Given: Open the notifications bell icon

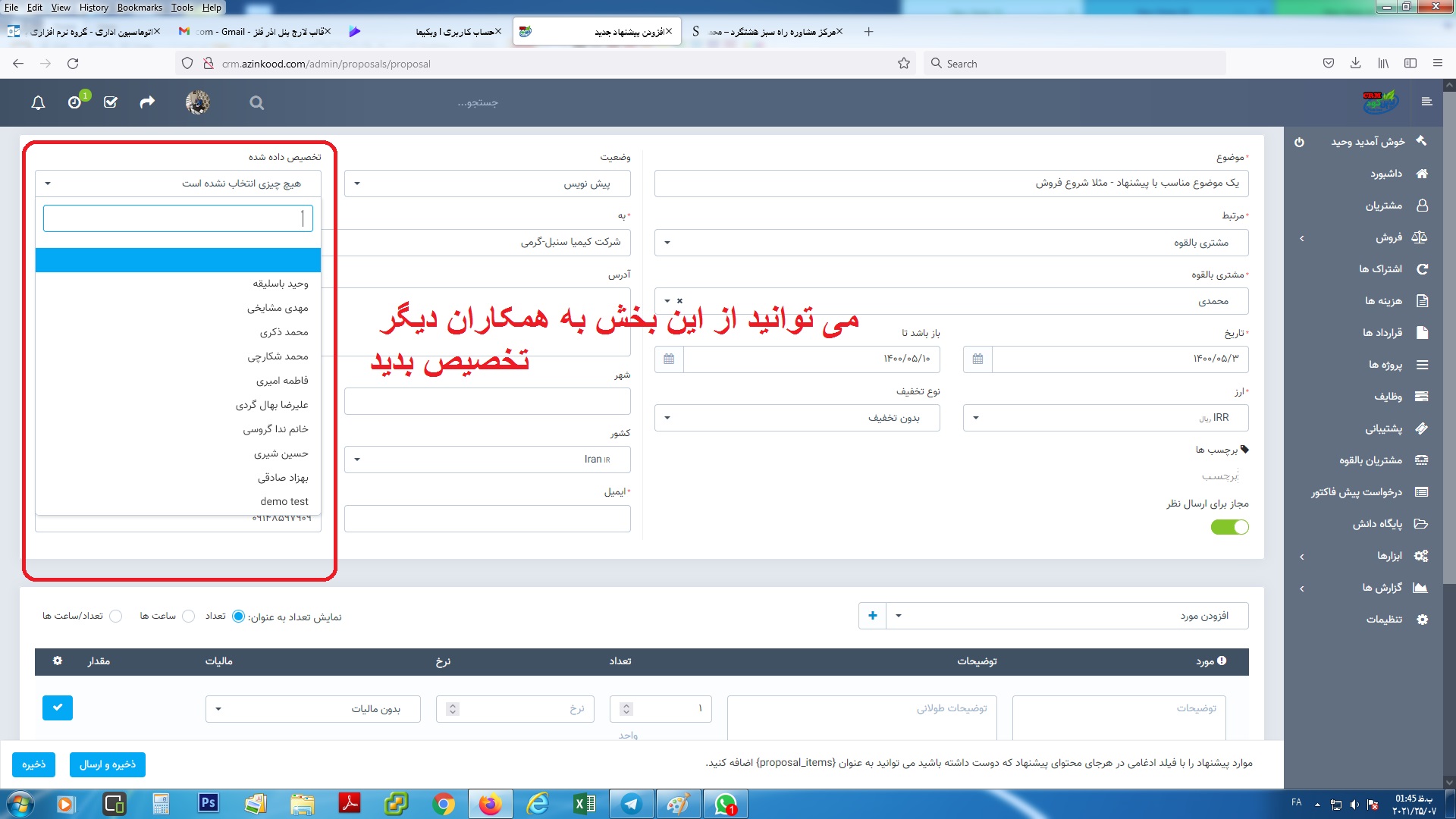Looking at the screenshot, I should point(38,102).
